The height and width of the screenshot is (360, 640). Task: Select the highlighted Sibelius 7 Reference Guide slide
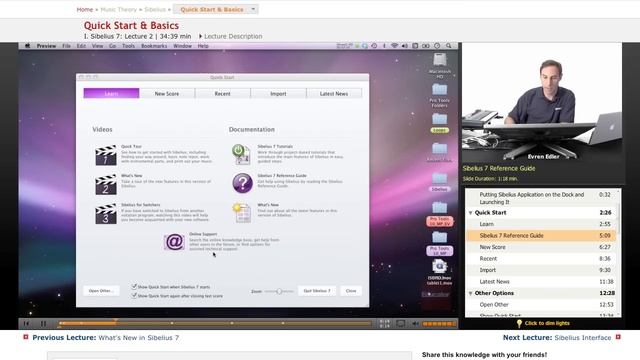click(x=541, y=236)
